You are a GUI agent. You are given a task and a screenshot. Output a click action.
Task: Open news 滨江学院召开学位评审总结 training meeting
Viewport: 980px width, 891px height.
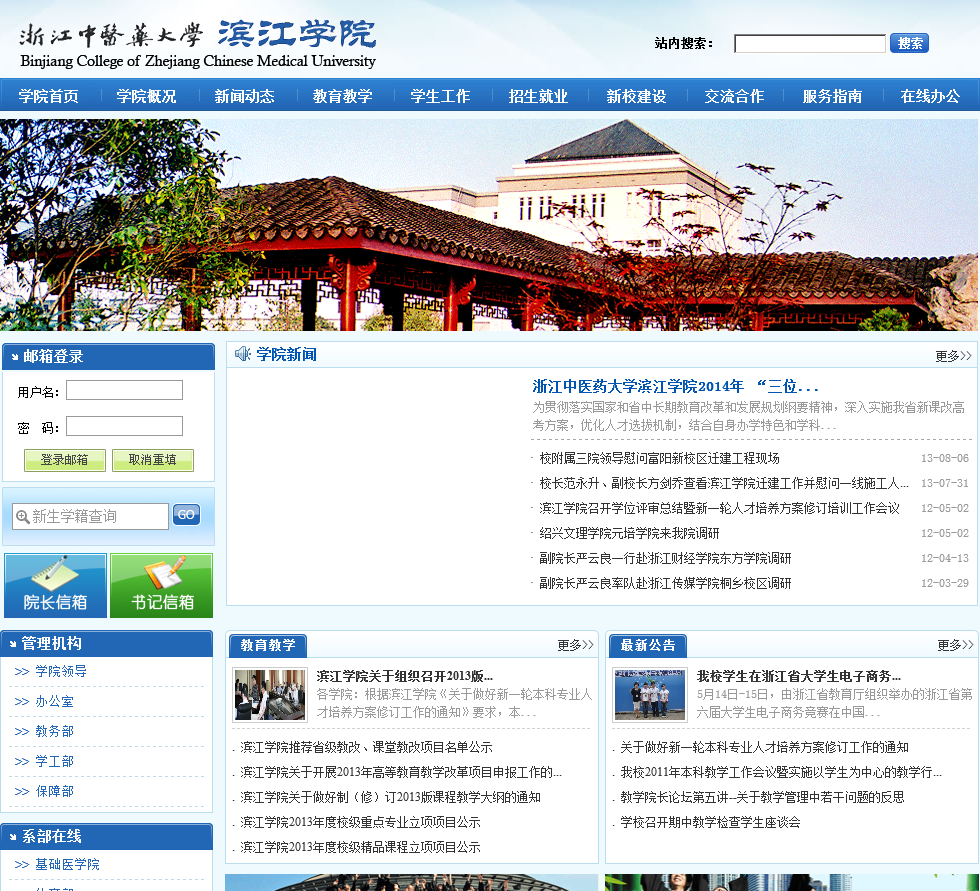click(719, 509)
